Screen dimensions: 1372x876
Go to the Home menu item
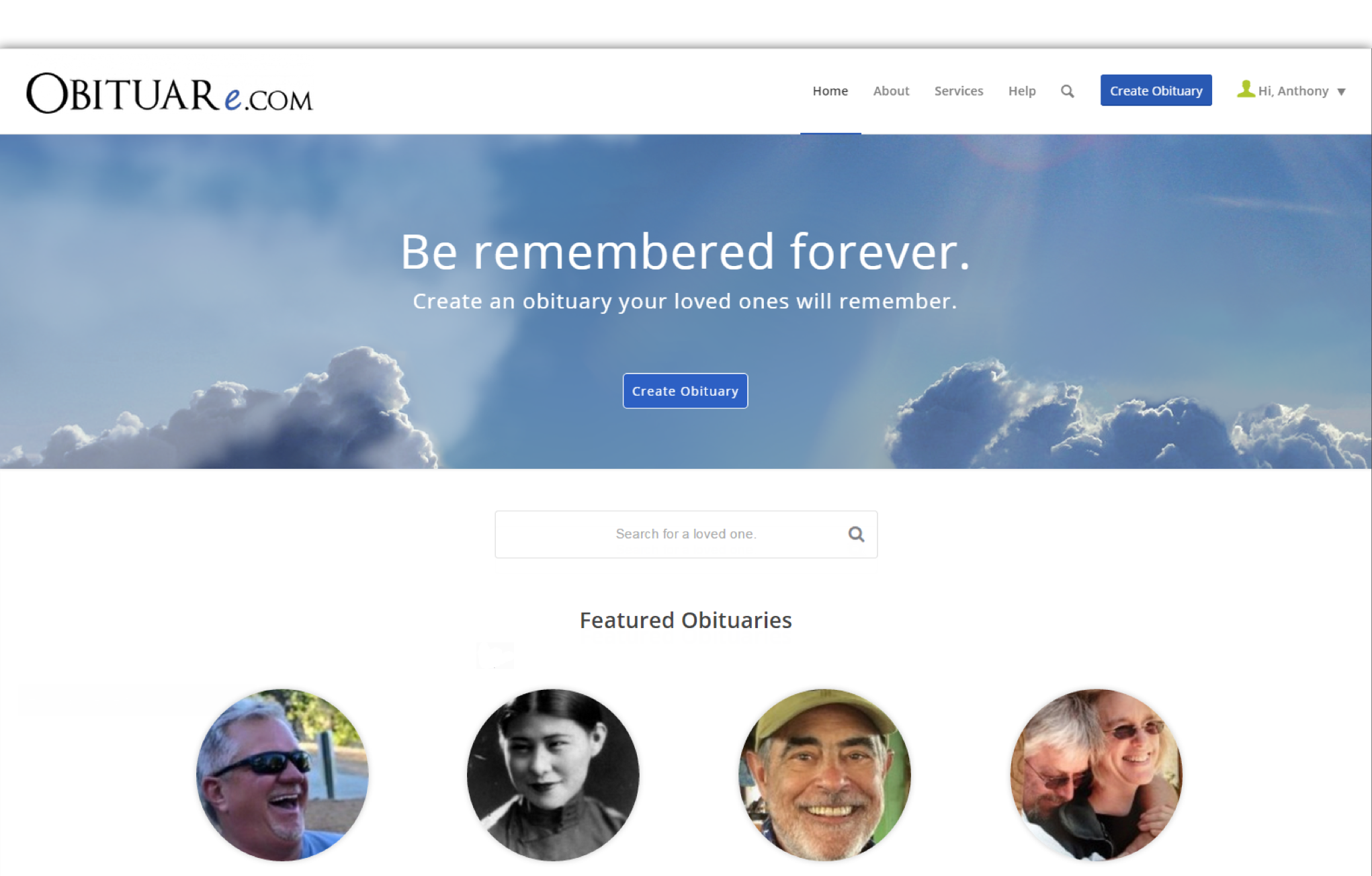pos(830,91)
